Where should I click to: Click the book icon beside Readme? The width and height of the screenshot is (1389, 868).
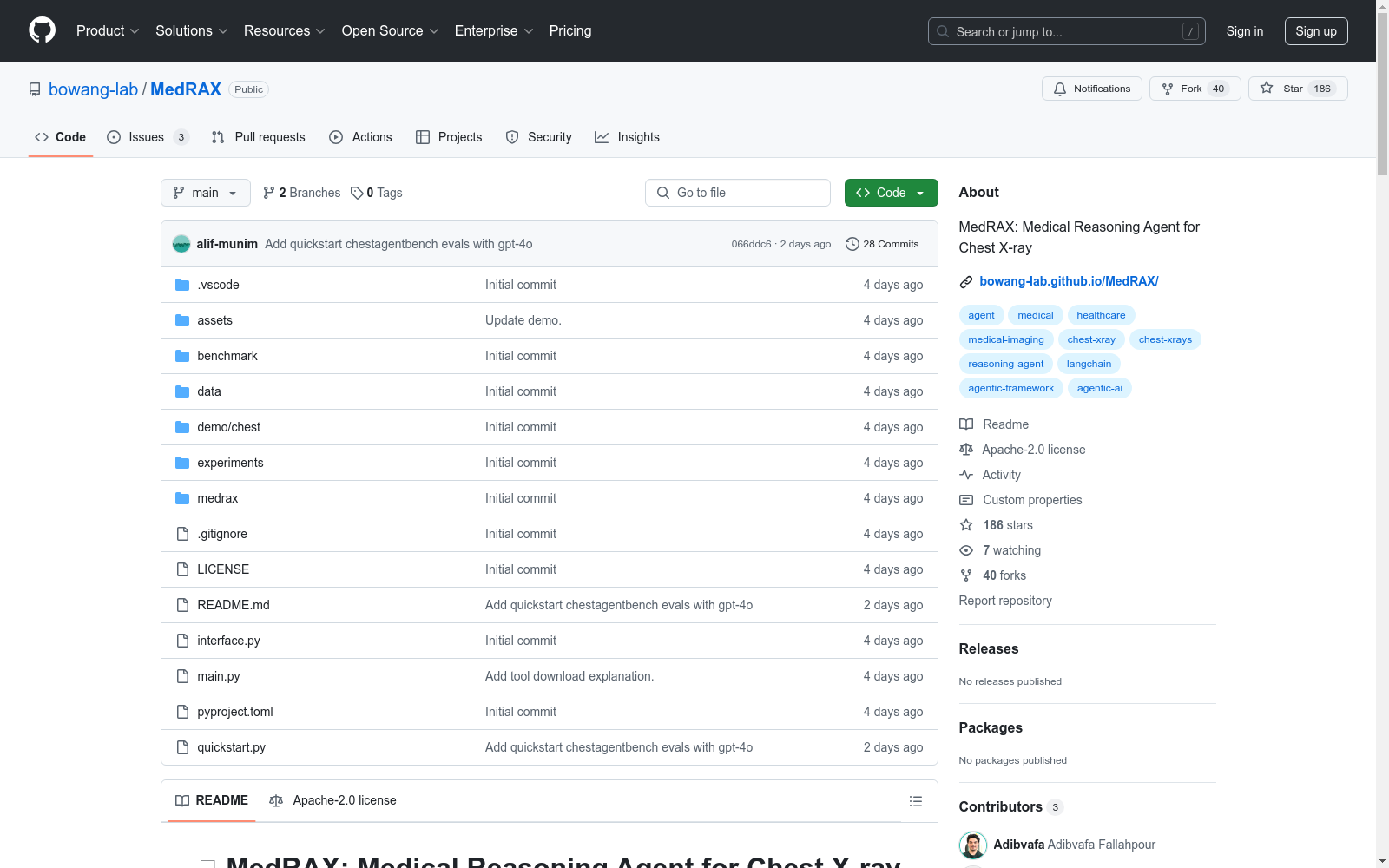point(966,424)
